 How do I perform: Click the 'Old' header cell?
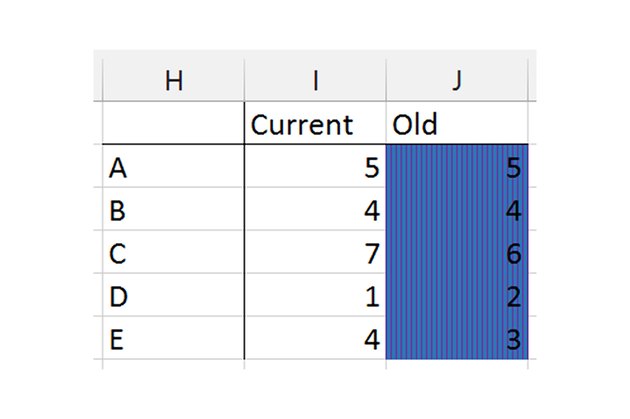[x=457, y=123]
